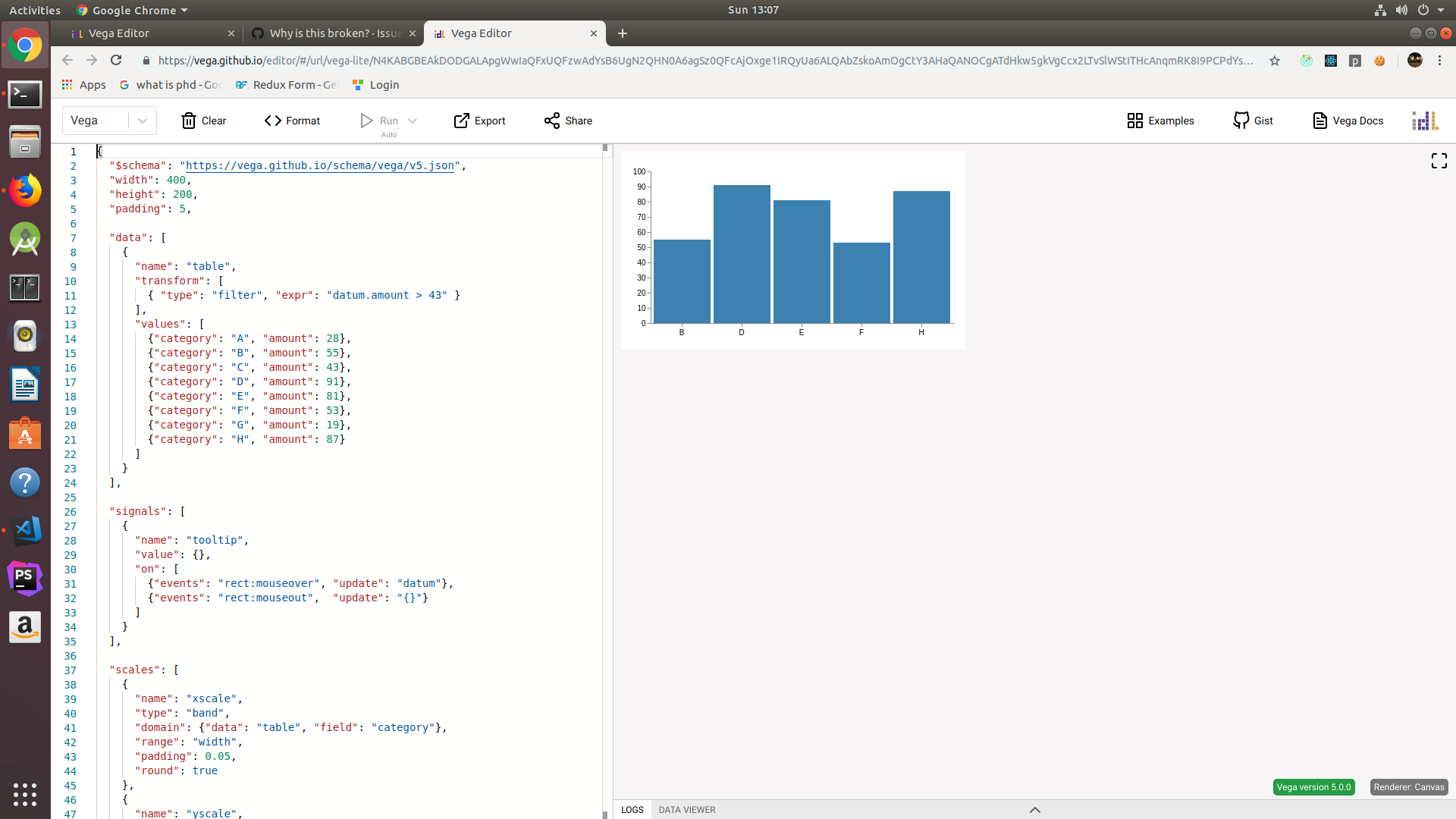1456x819 pixels.
Task: Open Visual Studio Code from the dock
Action: 25,530
